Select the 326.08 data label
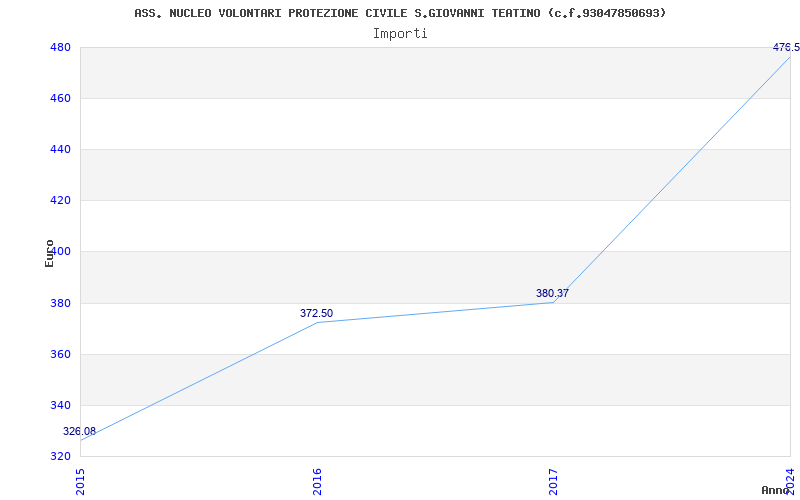The image size is (800, 500). (x=80, y=431)
